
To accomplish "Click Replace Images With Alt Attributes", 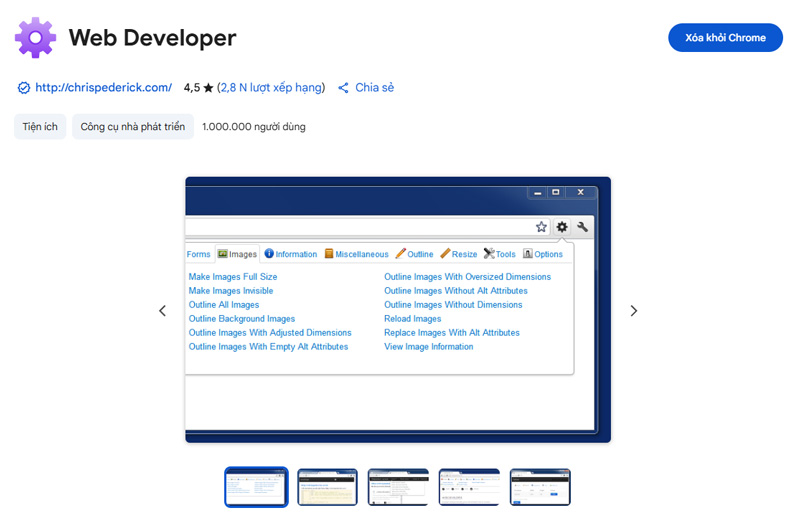I will click(452, 333).
